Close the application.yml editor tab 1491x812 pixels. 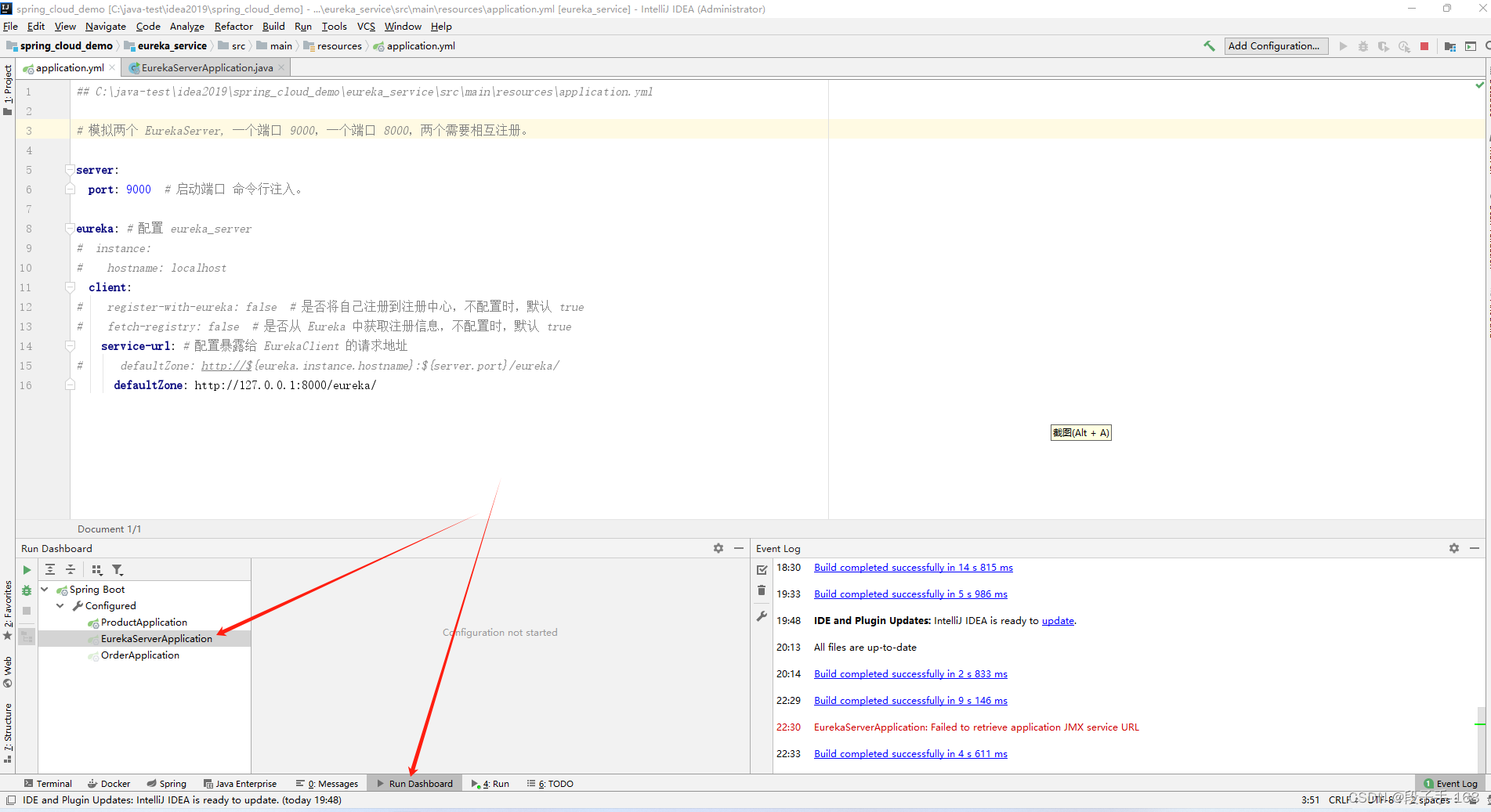[x=113, y=67]
